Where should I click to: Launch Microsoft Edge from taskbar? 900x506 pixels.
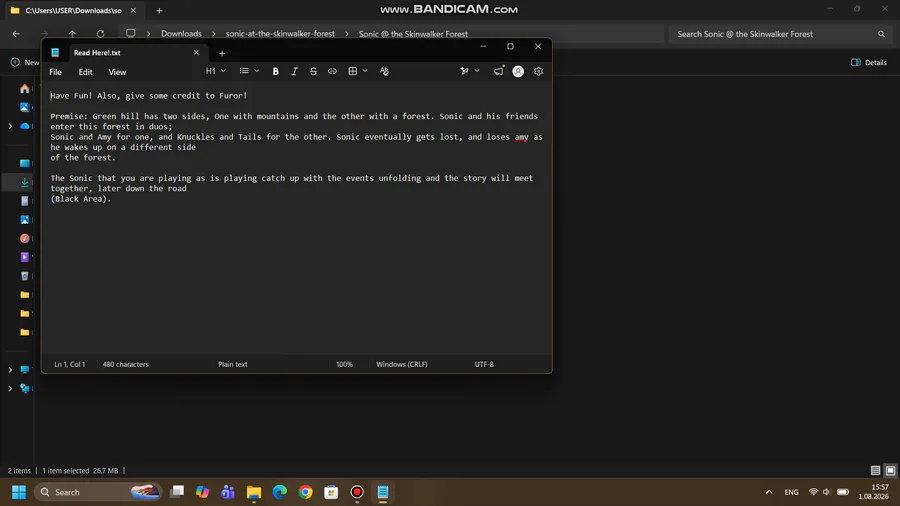pos(280,492)
